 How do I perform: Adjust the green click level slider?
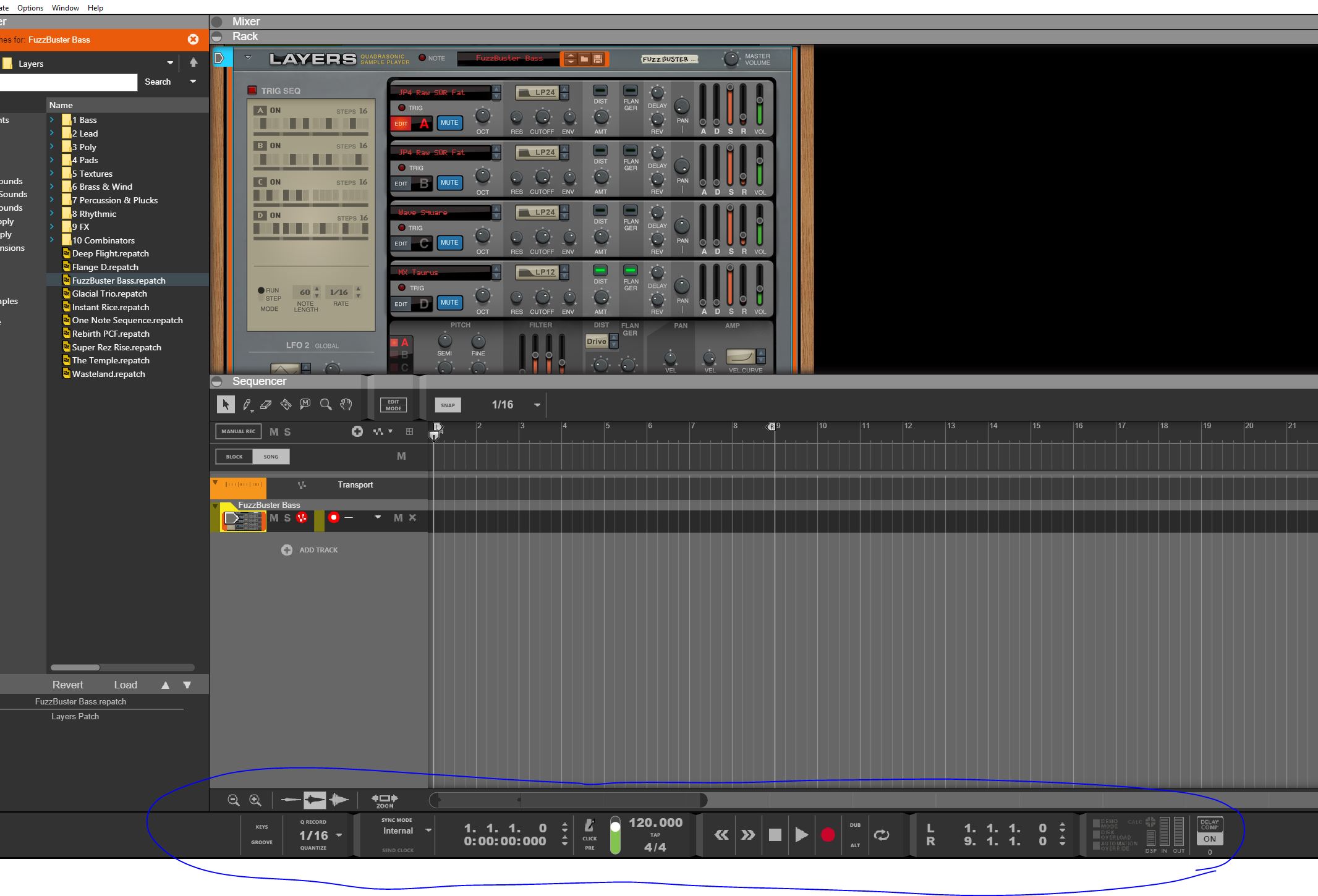tap(615, 835)
